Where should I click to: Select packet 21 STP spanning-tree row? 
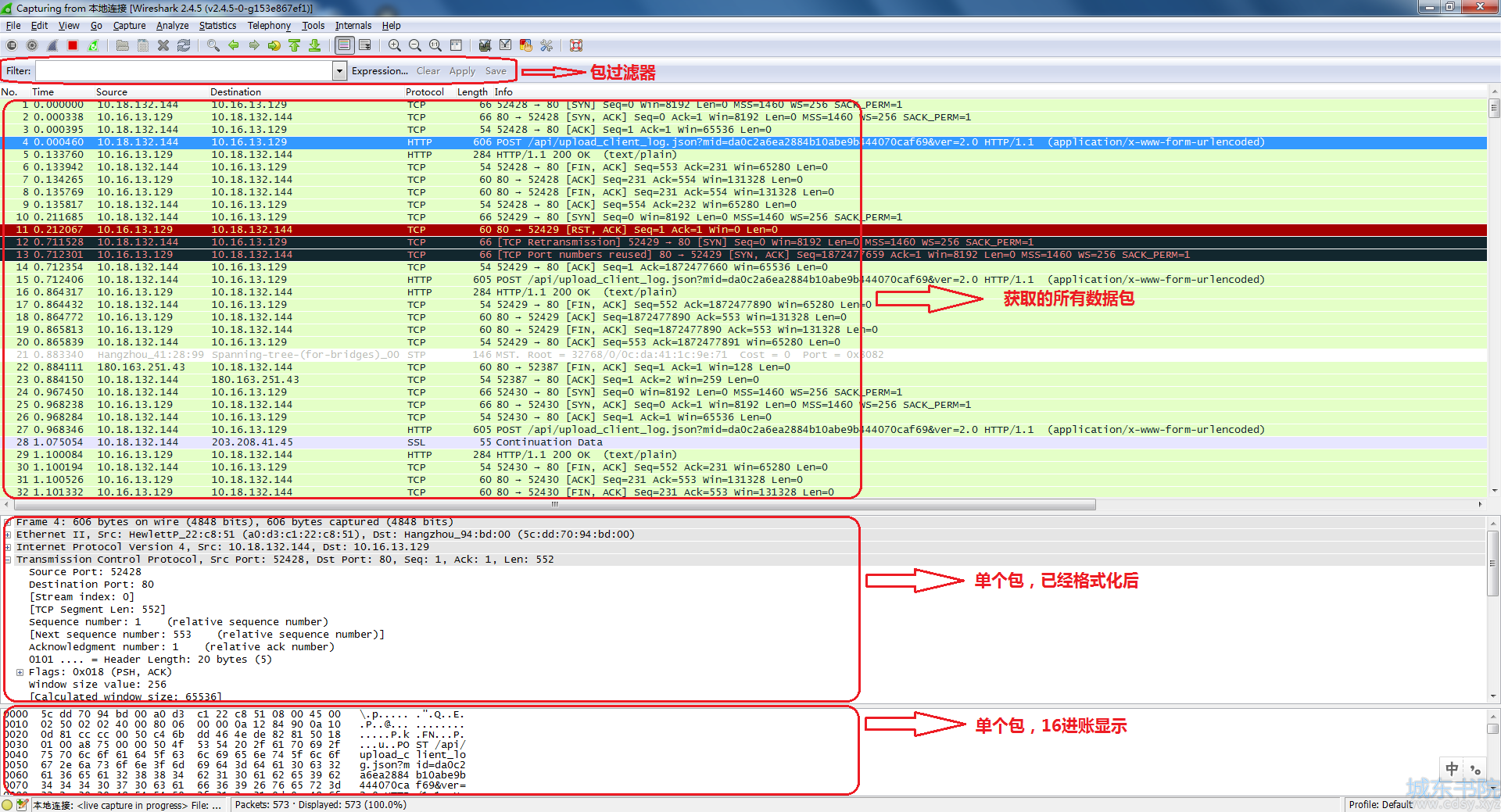744,355
